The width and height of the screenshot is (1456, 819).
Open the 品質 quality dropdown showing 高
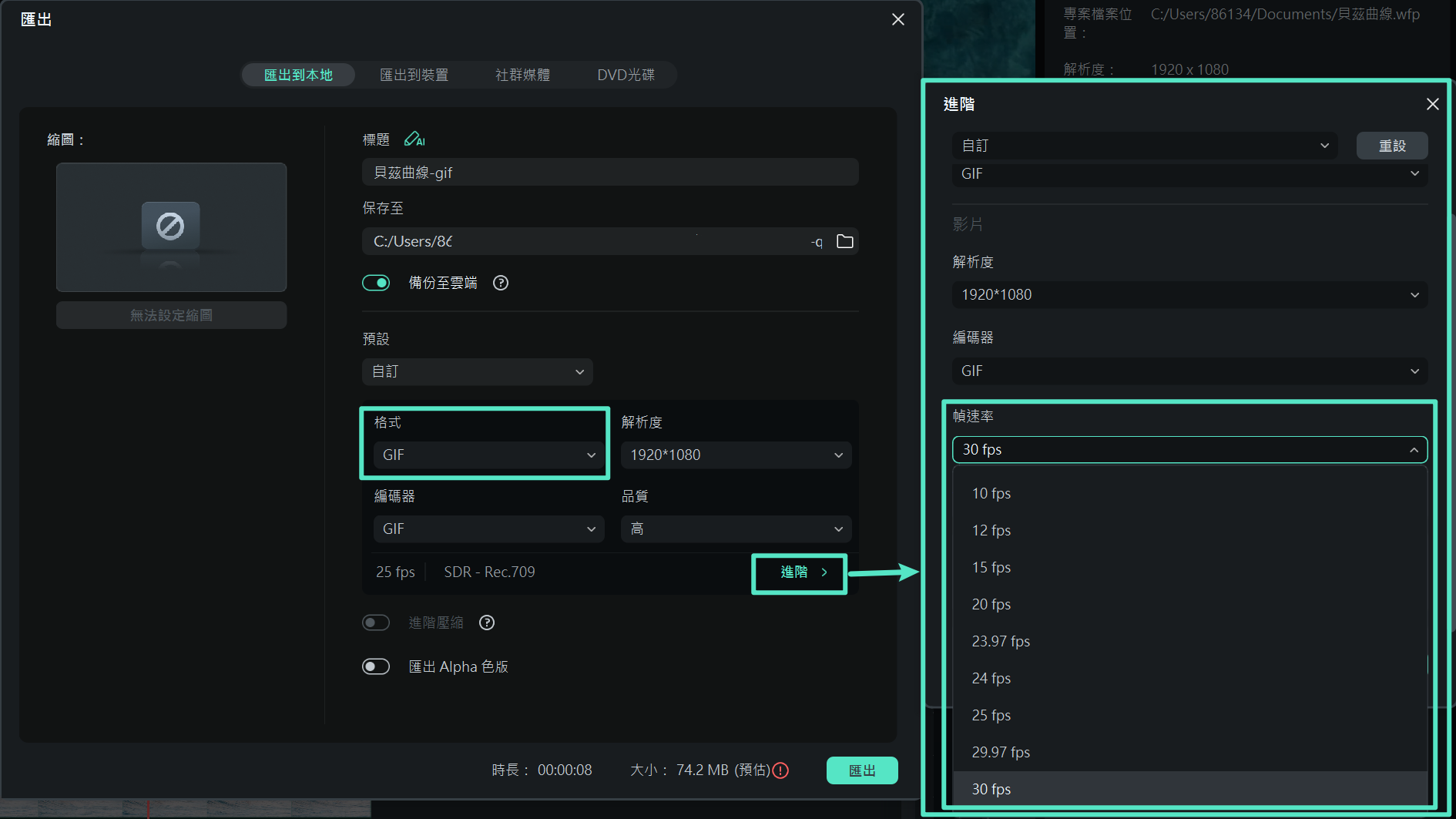(x=736, y=529)
